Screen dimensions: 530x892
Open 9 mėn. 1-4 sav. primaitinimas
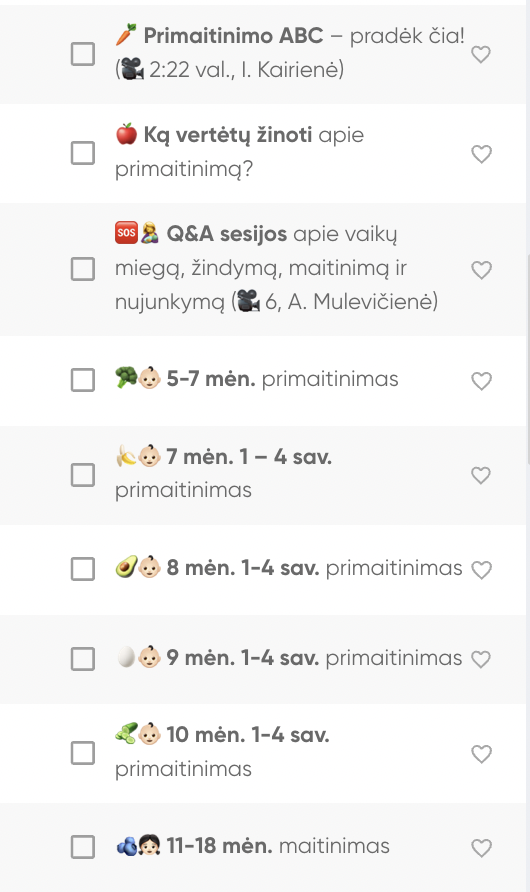pyautogui.click(x=288, y=658)
